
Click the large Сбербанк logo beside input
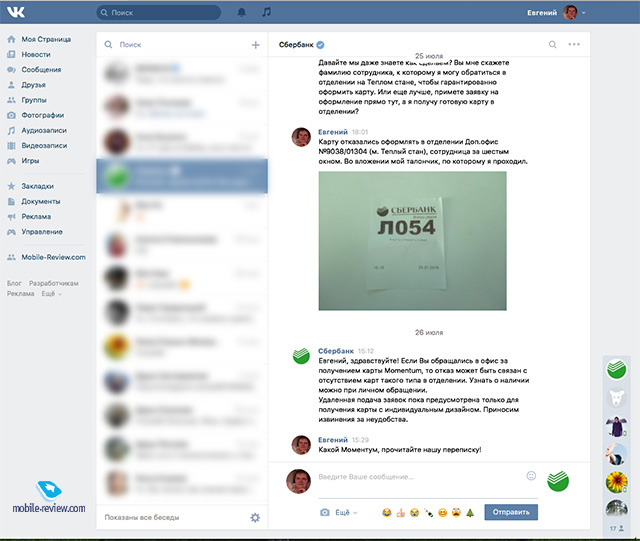[x=558, y=481]
